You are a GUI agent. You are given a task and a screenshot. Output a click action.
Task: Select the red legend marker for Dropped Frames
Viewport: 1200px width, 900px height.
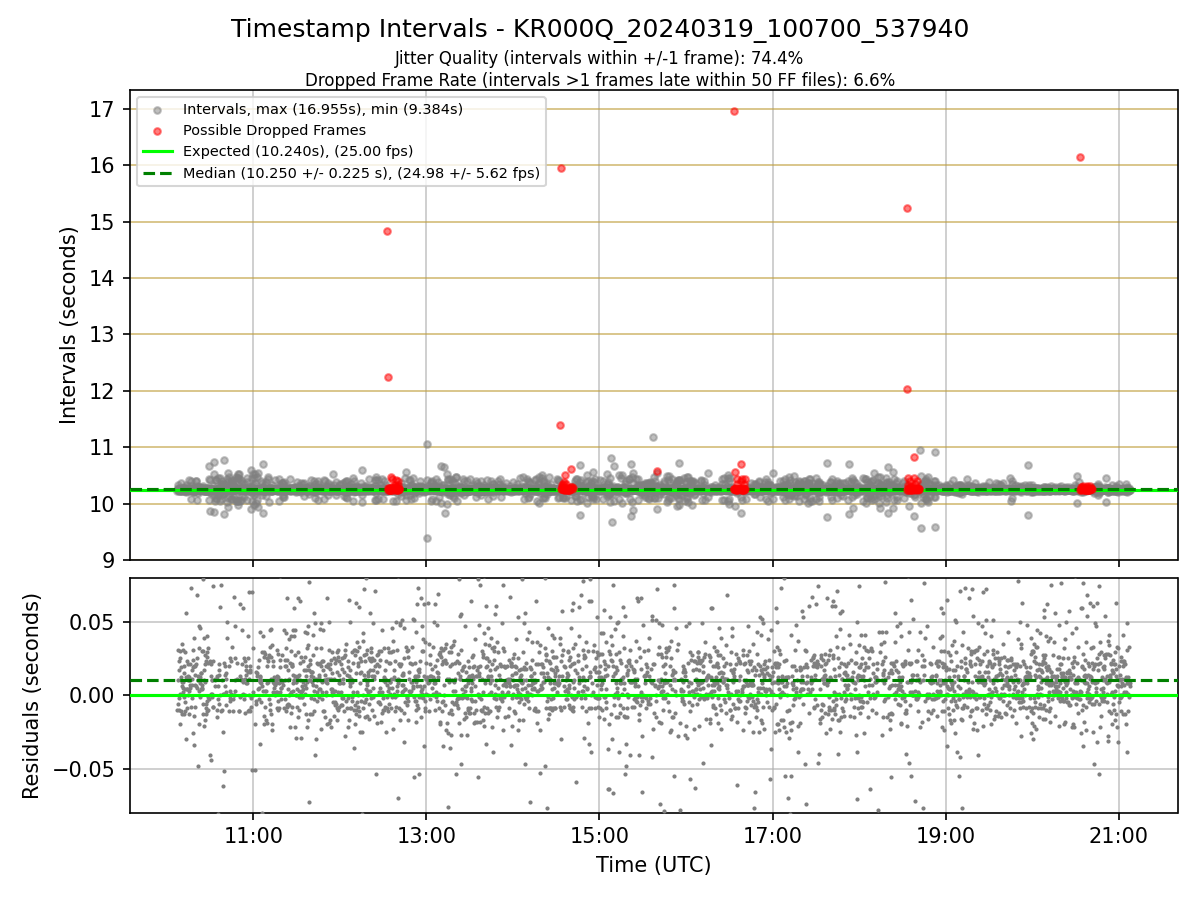point(158,130)
